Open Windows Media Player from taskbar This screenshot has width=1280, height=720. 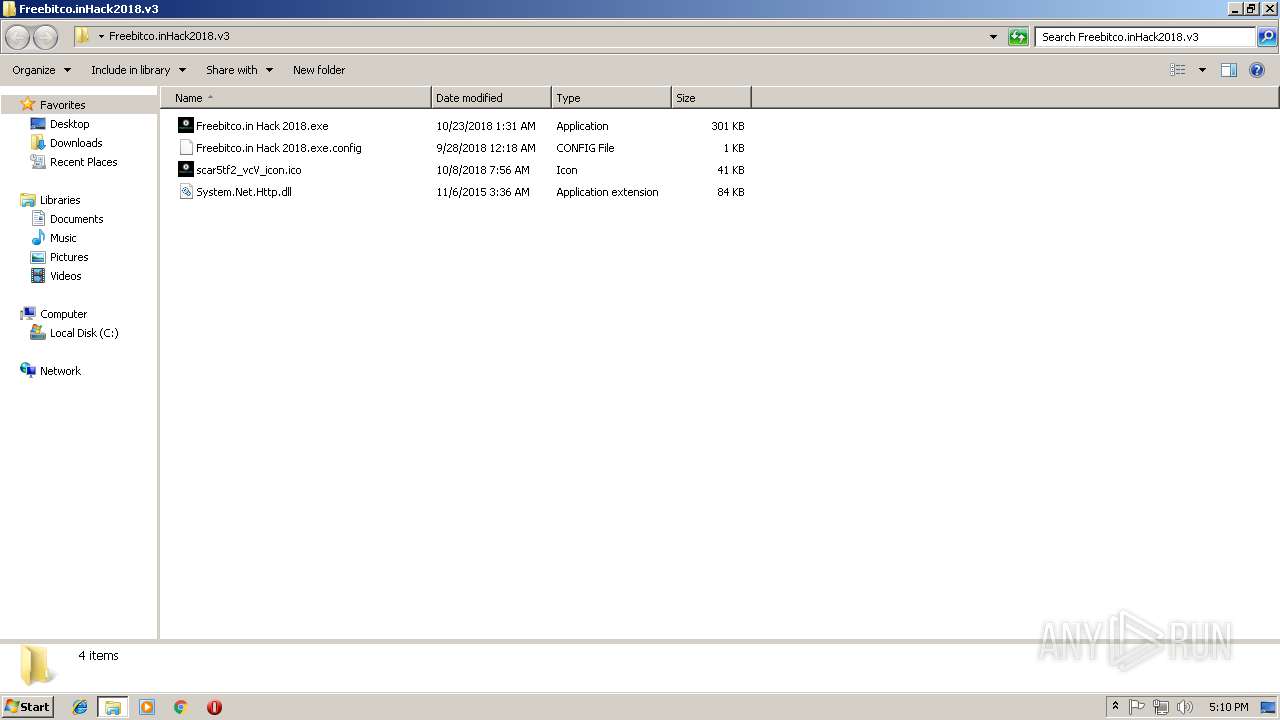pyautogui.click(x=147, y=707)
